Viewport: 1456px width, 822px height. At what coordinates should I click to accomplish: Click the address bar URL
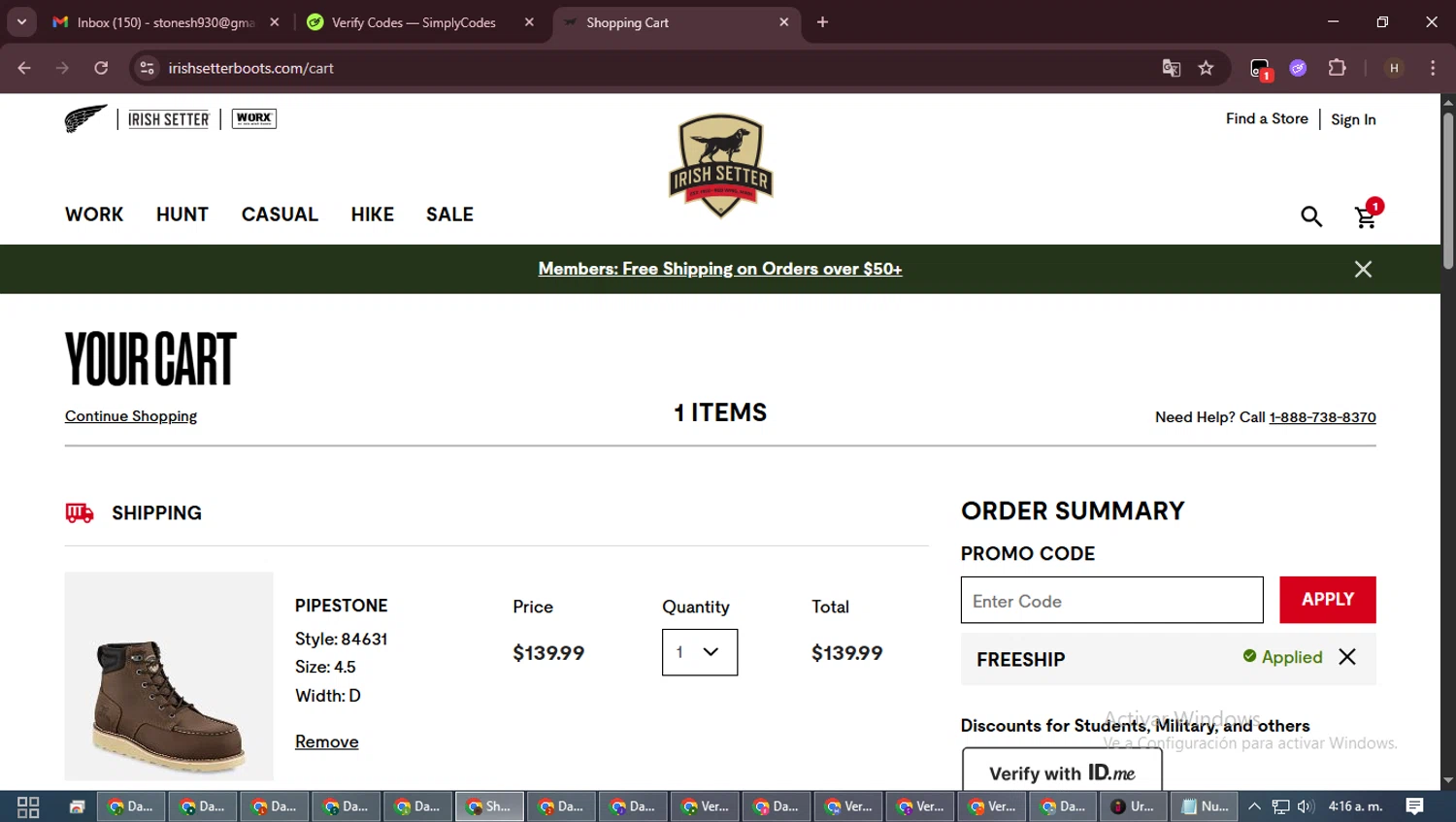point(251,68)
